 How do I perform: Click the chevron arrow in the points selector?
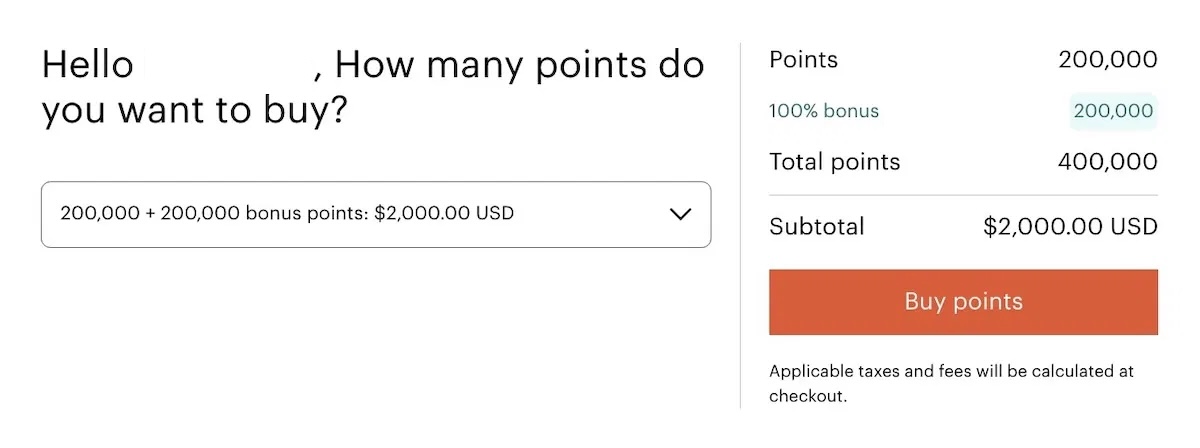coord(680,214)
